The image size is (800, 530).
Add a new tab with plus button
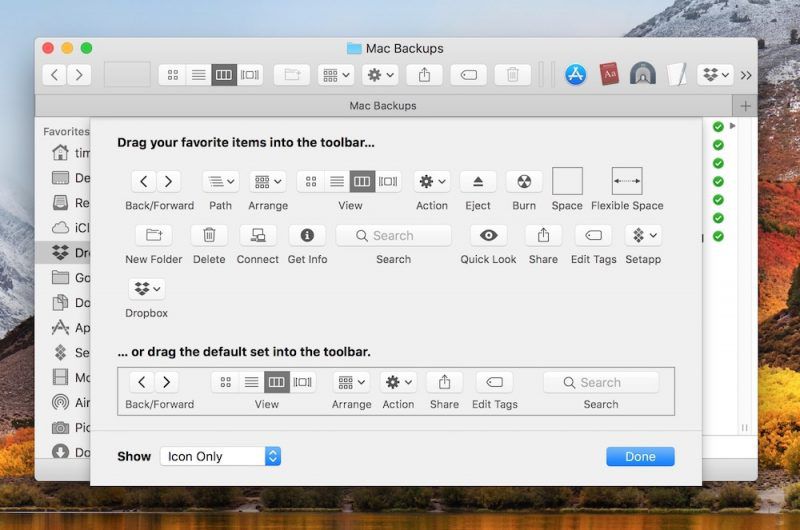coord(745,105)
